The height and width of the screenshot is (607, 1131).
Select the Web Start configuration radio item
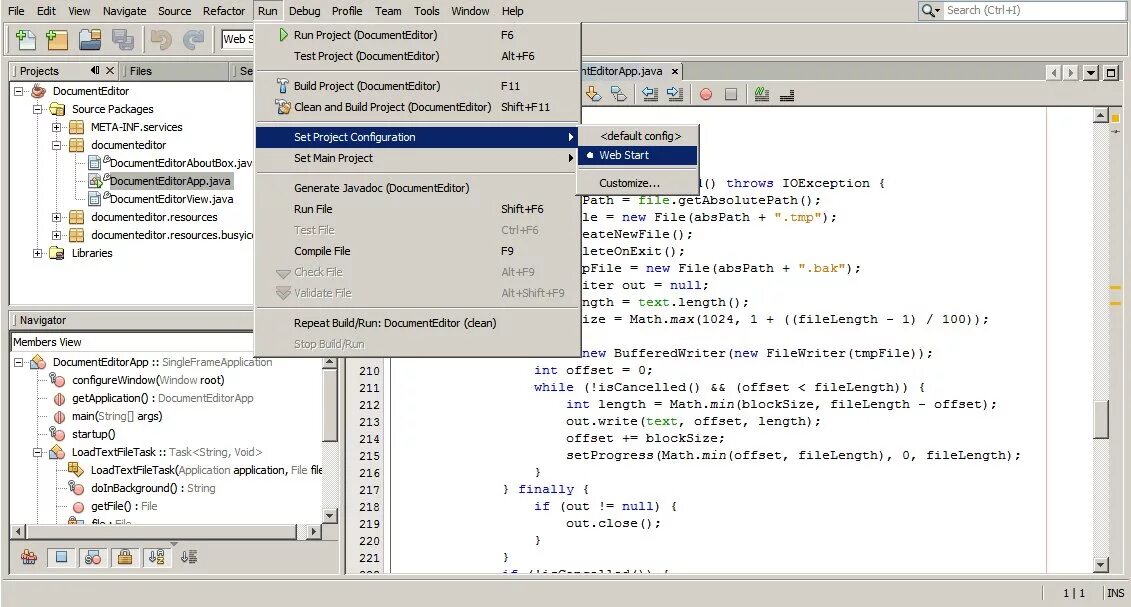637,155
